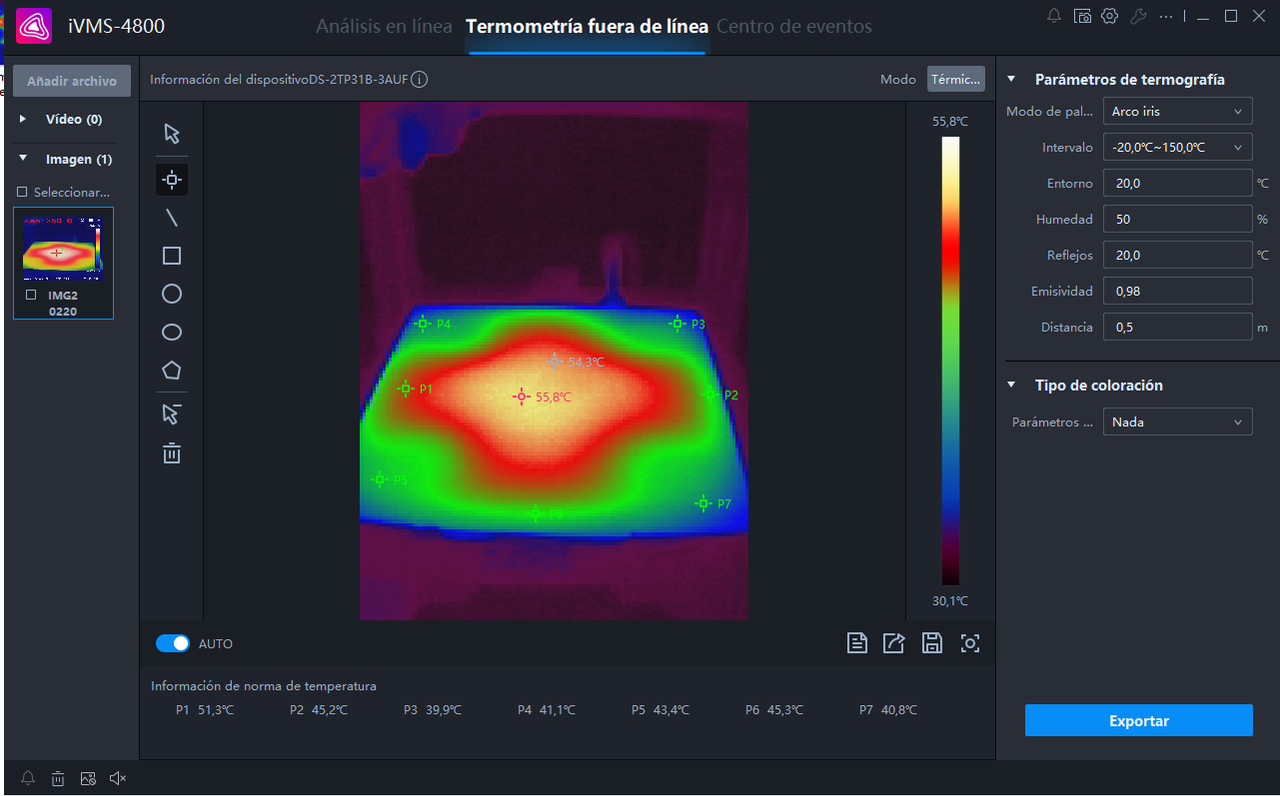Collapse the Imagen (1) tree section
Viewport: 1280px width, 796px height.
23,159
